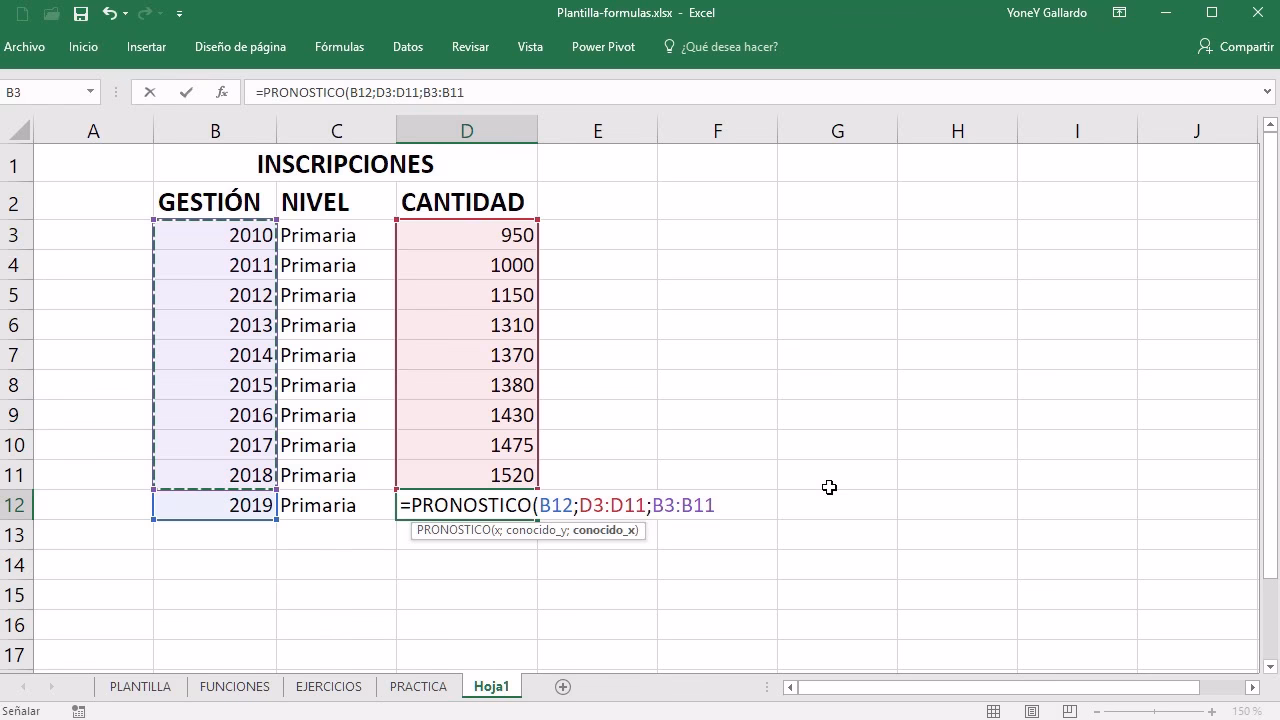The height and width of the screenshot is (720, 1280).
Task: Open the Power Pivot ribbon tab
Action: tap(603, 46)
